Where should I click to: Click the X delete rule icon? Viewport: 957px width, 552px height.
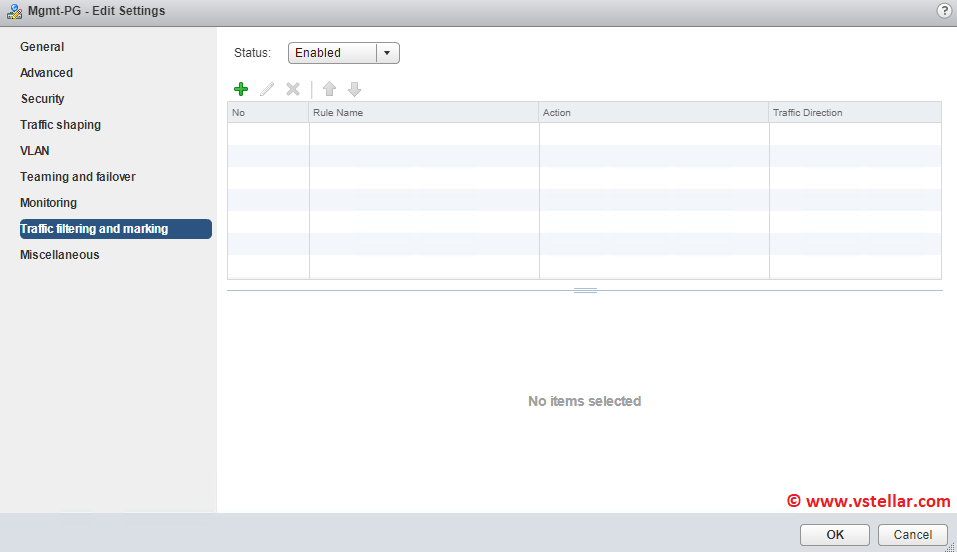point(293,89)
